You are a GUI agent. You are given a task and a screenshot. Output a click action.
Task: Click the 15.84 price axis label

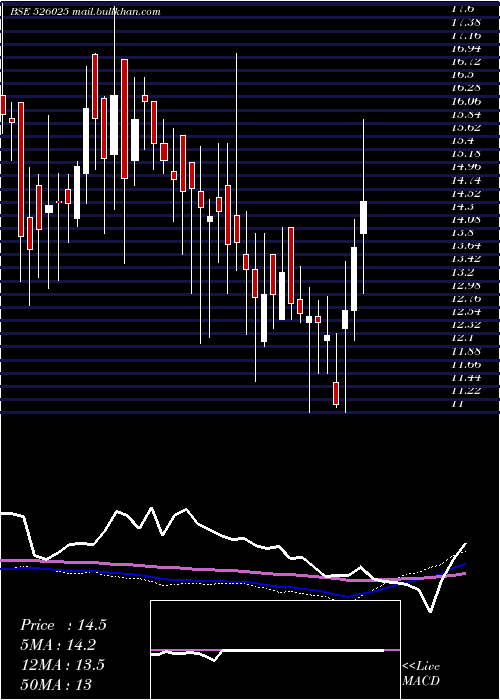pyautogui.click(x=466, y=114)
